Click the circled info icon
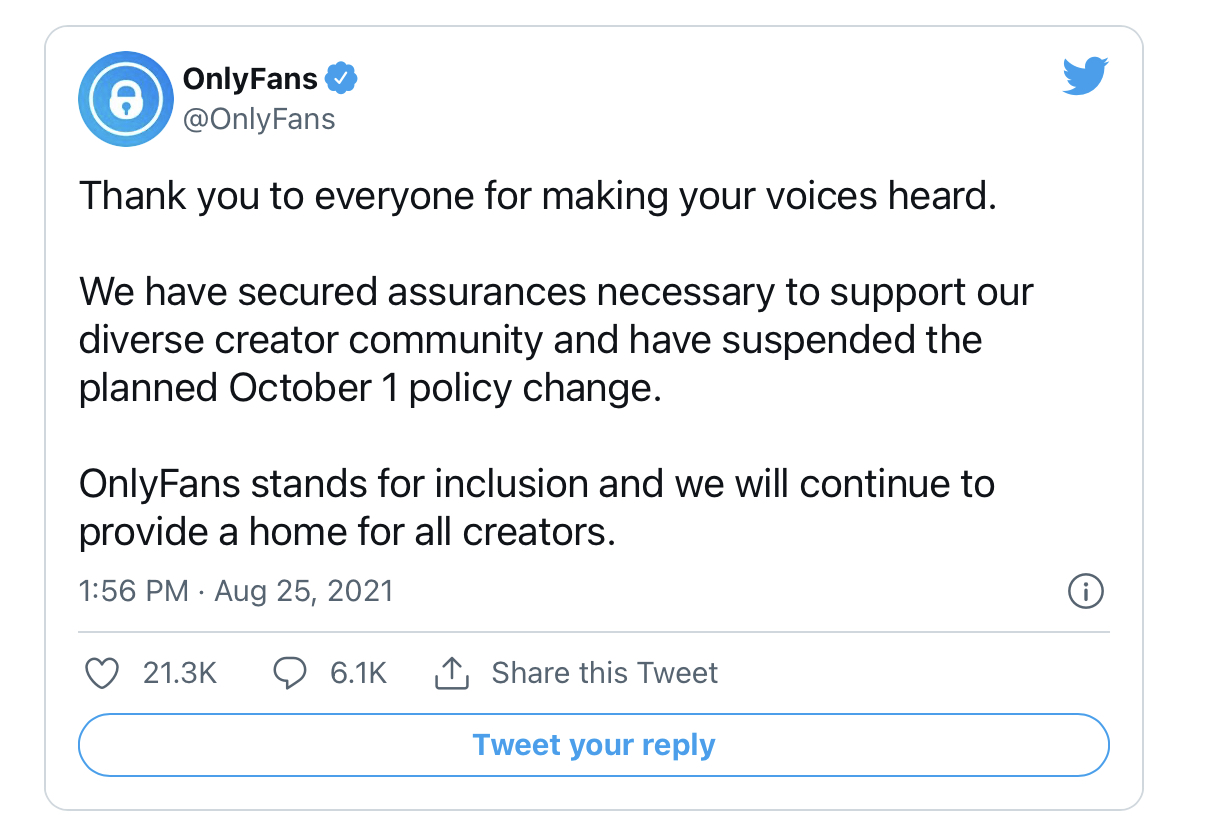The height and width of the screenshot is (840, 1214). (1086, 591)
